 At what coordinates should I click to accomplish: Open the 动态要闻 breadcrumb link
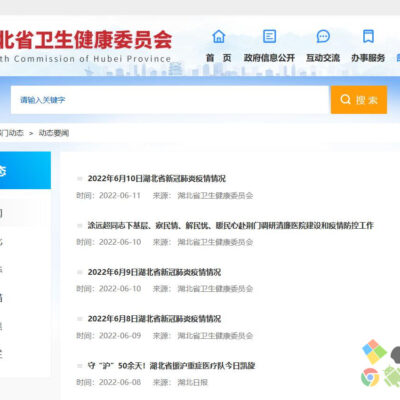[x=54, y=133]
